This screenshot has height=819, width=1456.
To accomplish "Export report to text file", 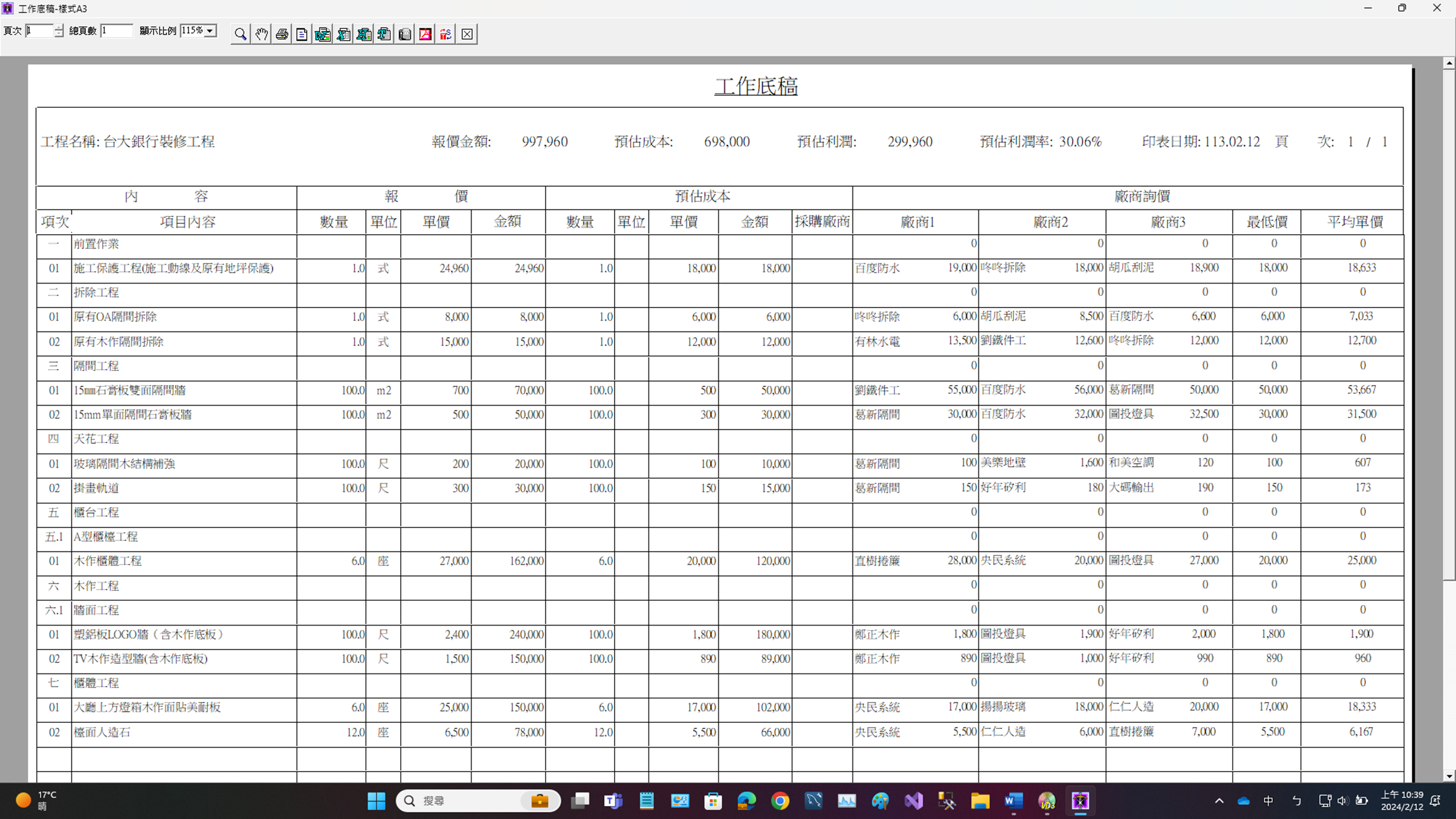I will (x=384, y=34).
